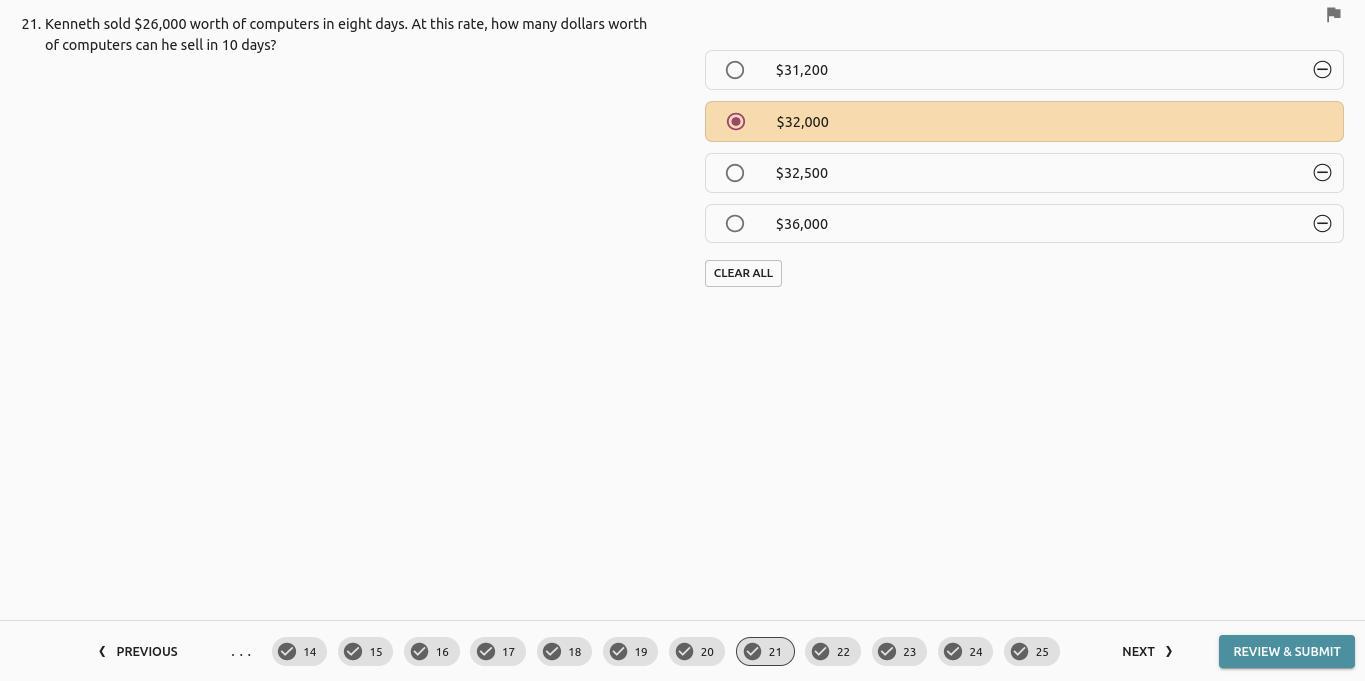1365x681 pixels.
Task: Go to question 23
Action: click(899, 652)
